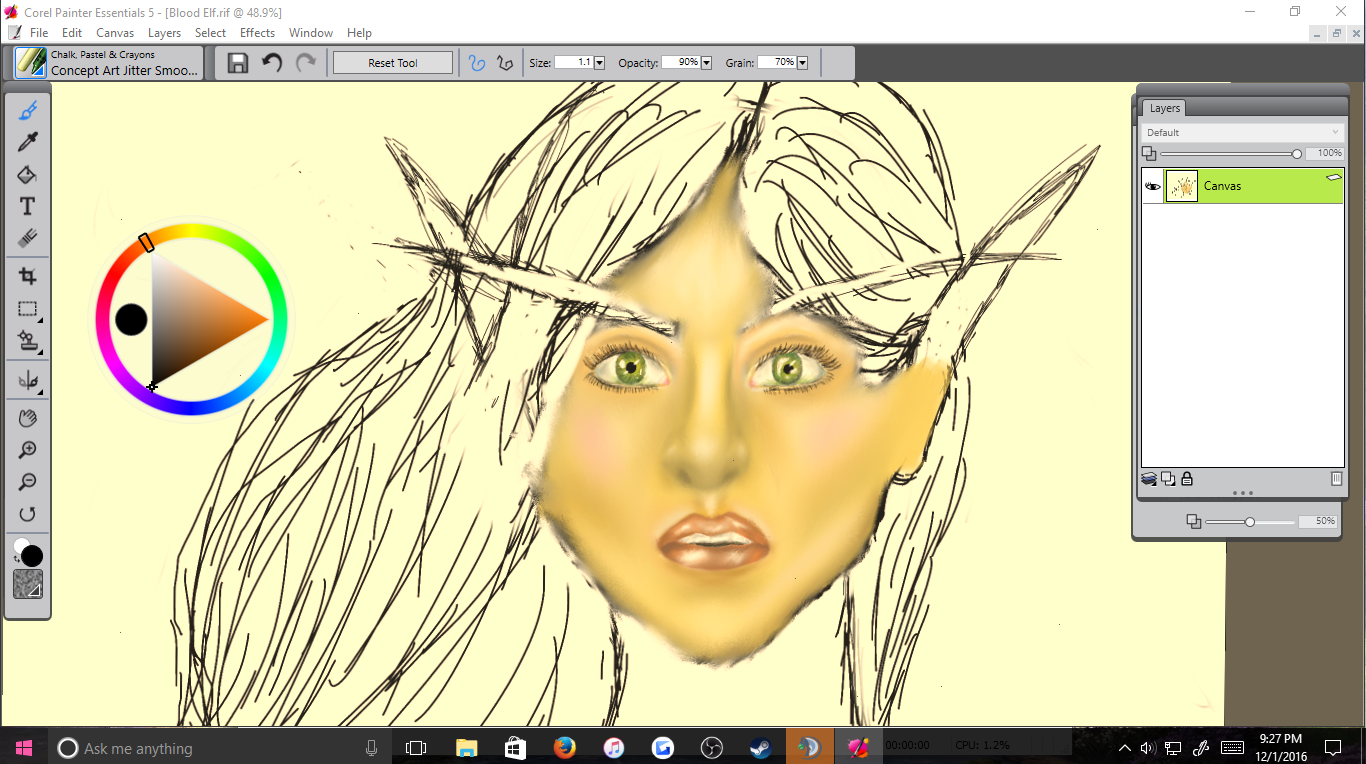The height and width of the screenshot is (764, 1366).
Task: Open the Default composite method dropdown
Action: click(1242, 132)
